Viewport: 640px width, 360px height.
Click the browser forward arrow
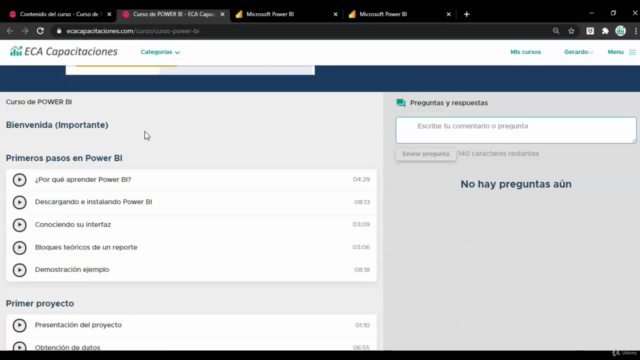(25, 31)
